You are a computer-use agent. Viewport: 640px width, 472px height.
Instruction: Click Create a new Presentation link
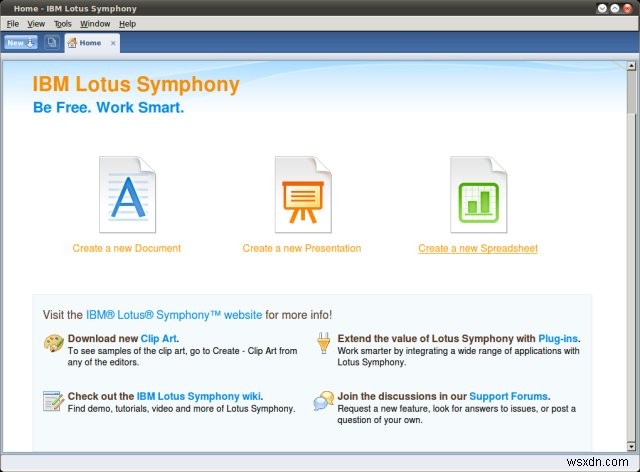pyautogui.click(x=302, y=248)
